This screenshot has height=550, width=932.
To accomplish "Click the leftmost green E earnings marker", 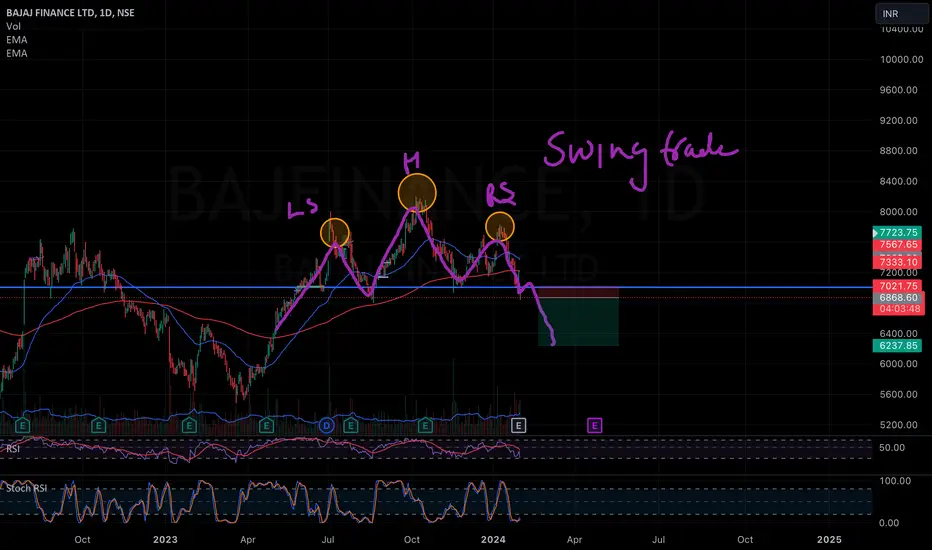I will click(22, 425).
